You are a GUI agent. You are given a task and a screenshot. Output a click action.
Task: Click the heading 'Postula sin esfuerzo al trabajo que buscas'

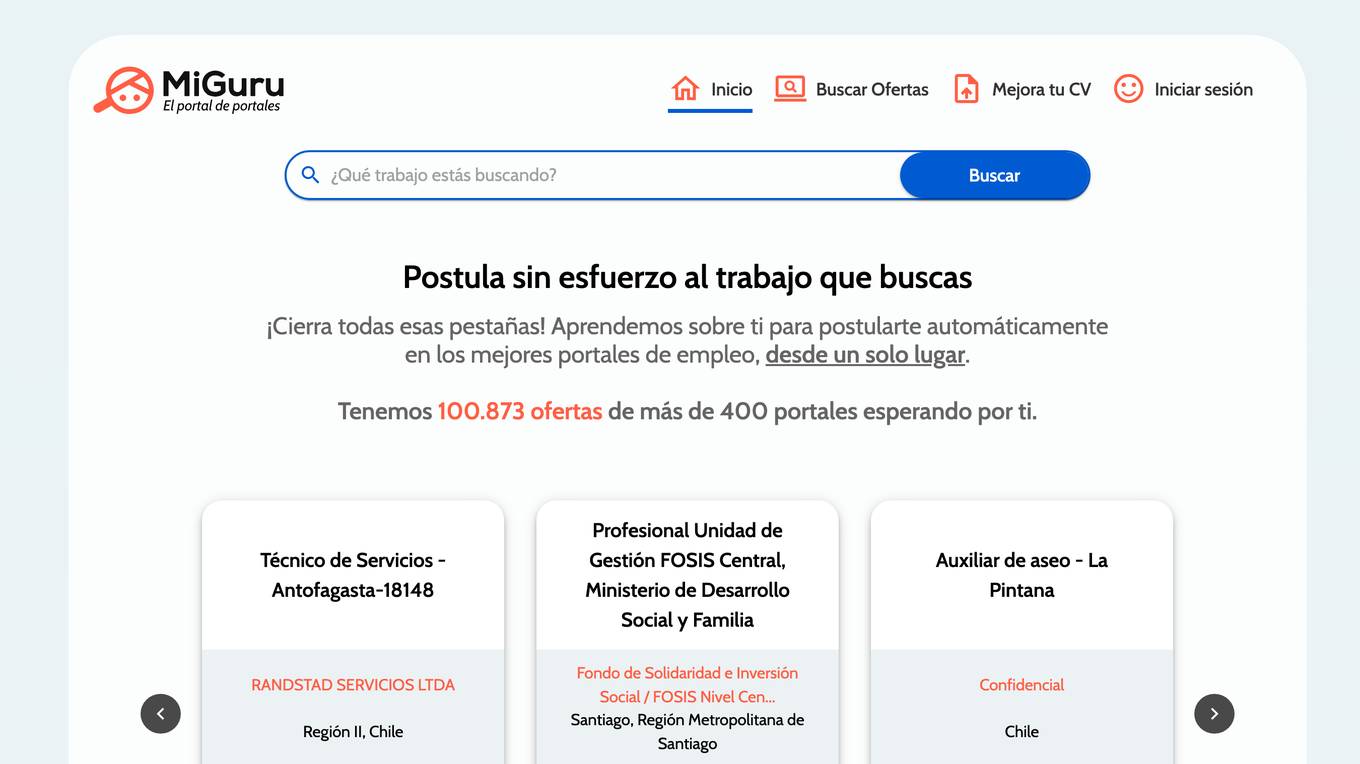coord(687,277)
